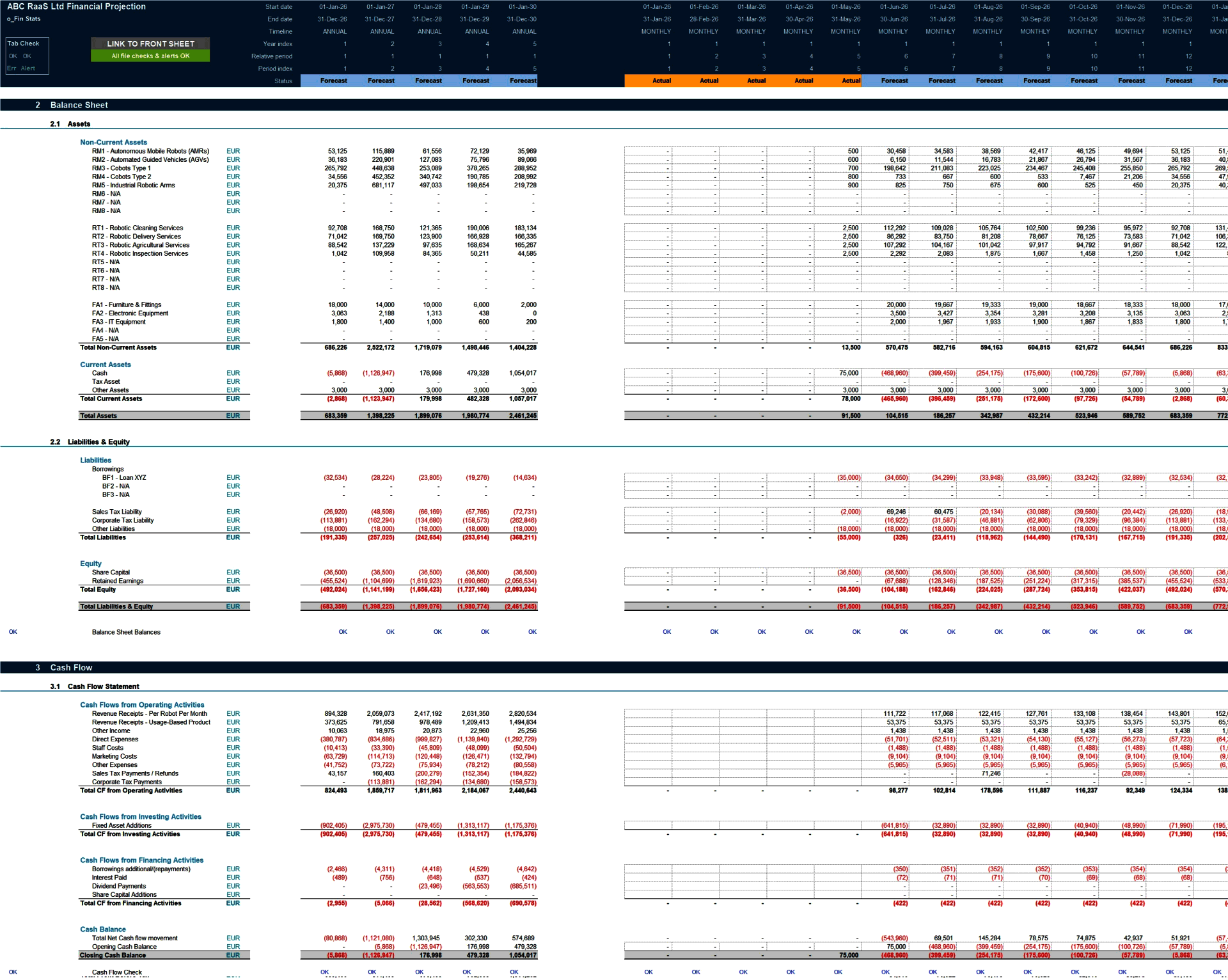
Task: Select the first blue 'Forecast' status cell
Action: click(333, 81)
